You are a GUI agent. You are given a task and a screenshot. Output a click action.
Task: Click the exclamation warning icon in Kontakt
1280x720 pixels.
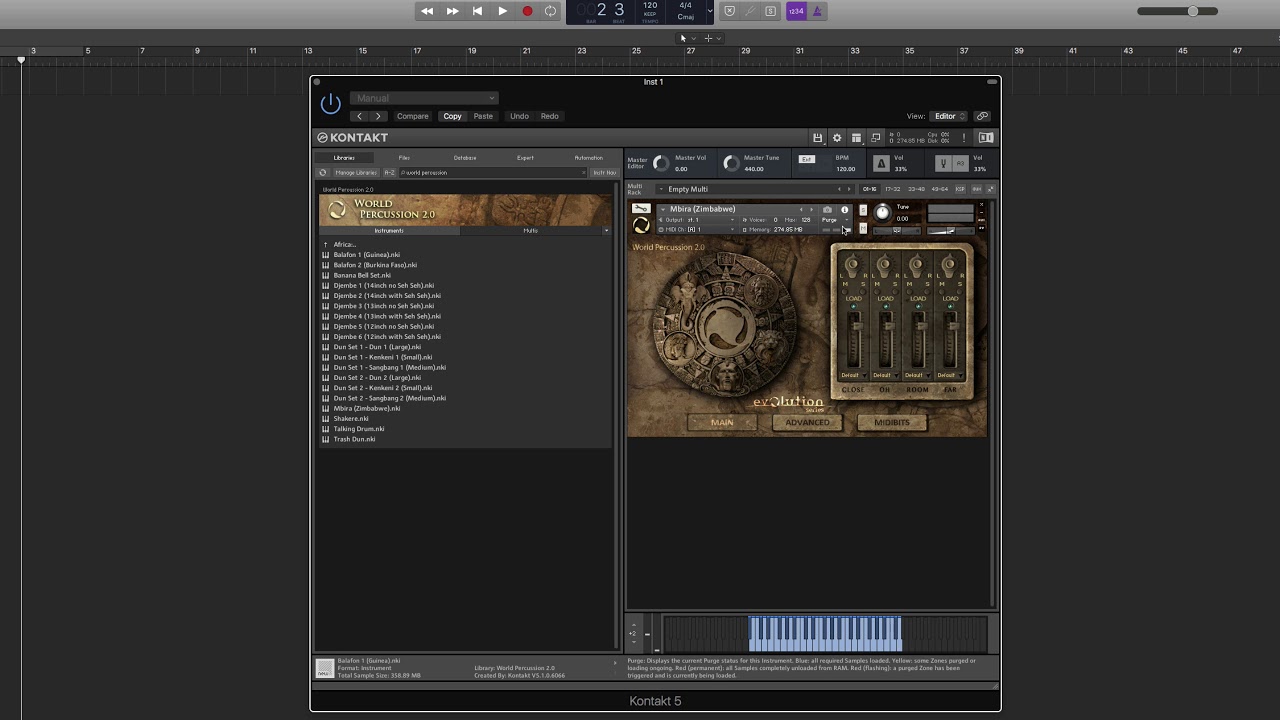click(964, 138)
